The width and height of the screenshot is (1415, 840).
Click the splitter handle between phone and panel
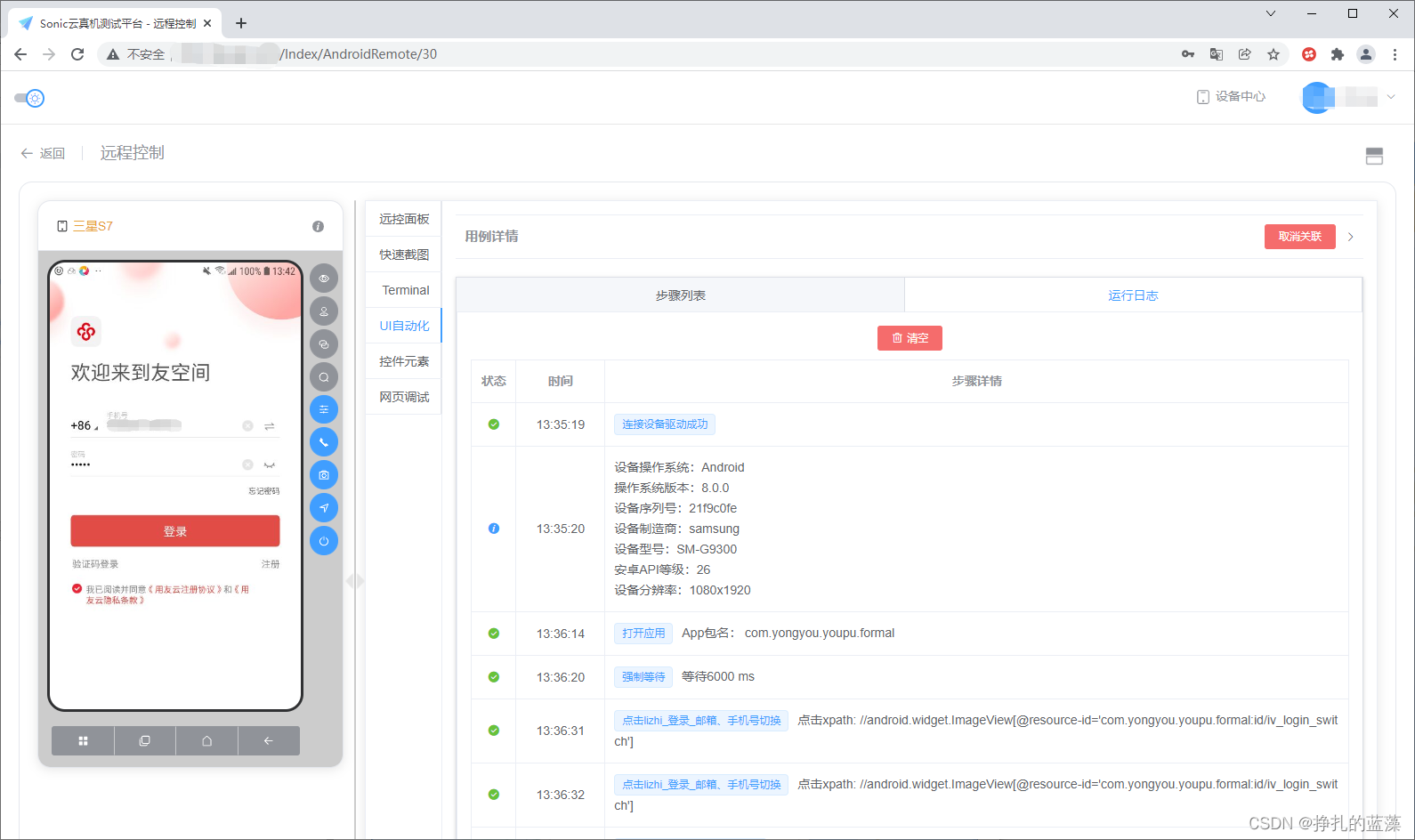355,581
